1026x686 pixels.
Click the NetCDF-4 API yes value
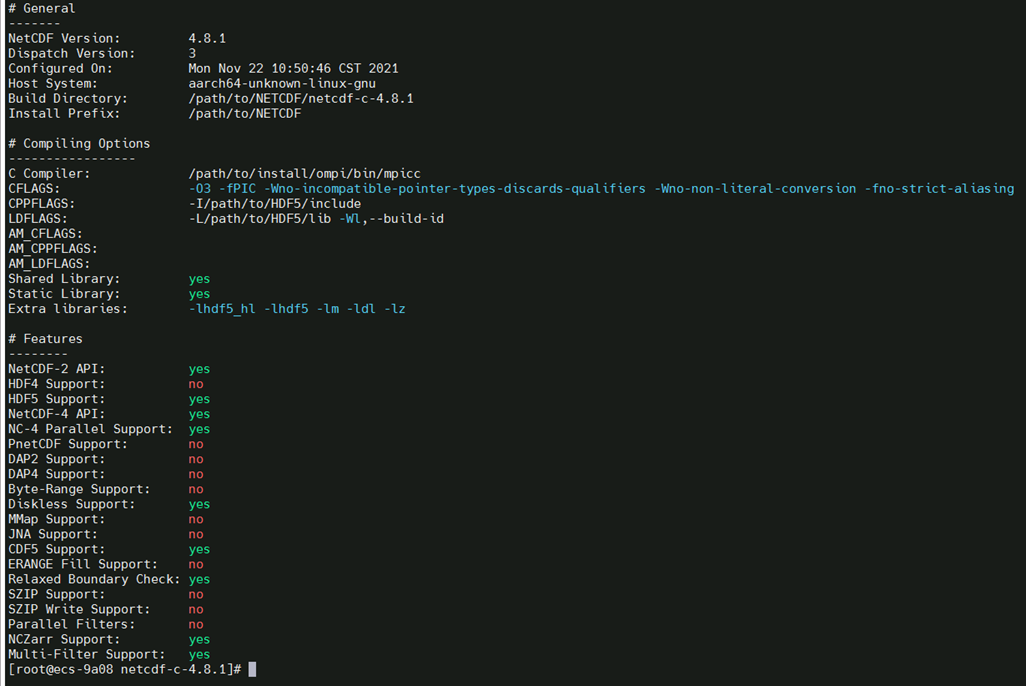(x=200, y=414)
